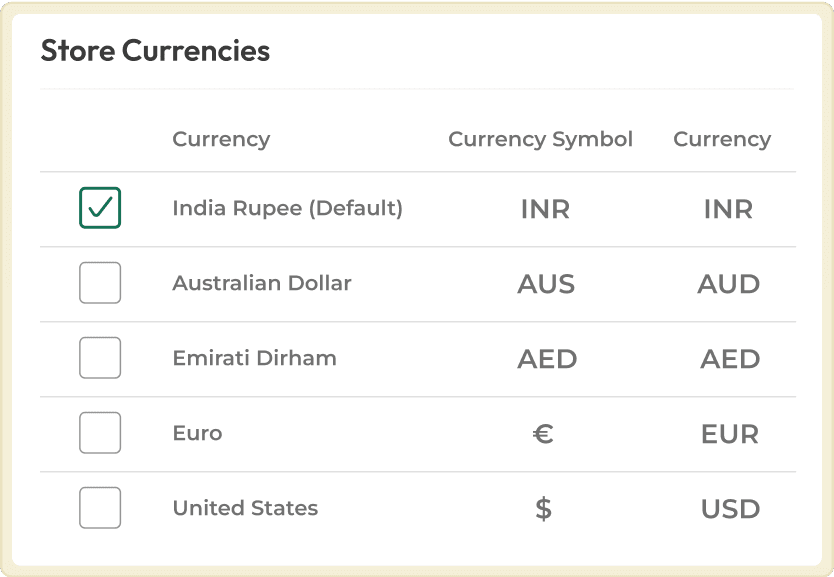Viewport: 834px width, 577px height.
Task: Enable the Australian Dollar currency
Action: [x=100, y=282]
